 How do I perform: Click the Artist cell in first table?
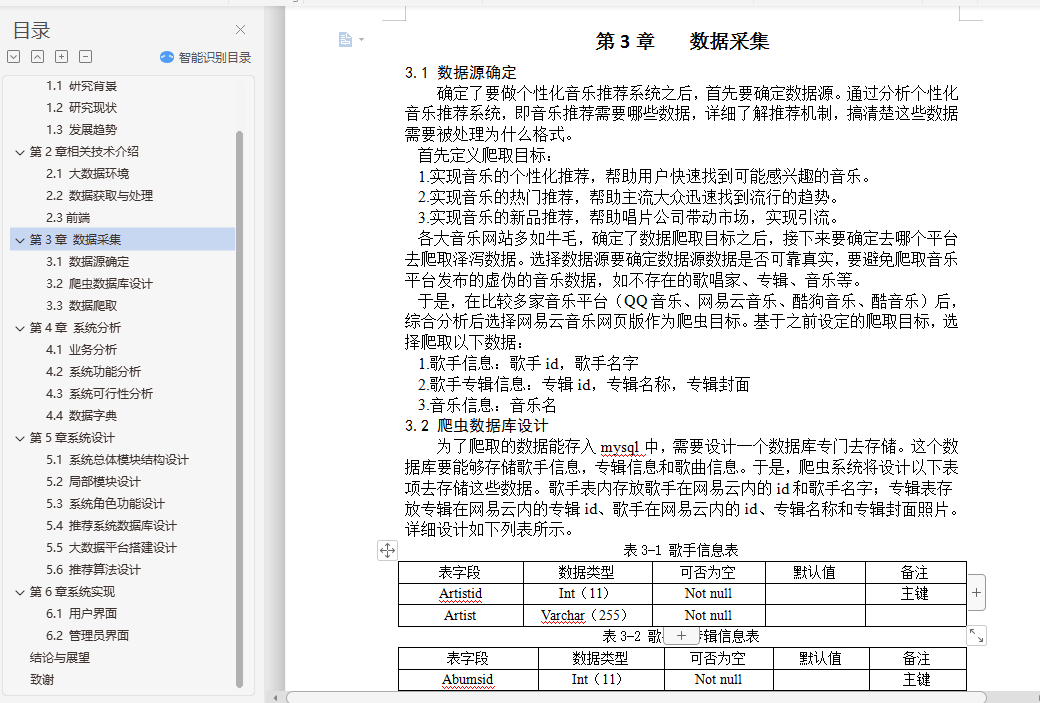pyautogui.click(x=460, y=615)
